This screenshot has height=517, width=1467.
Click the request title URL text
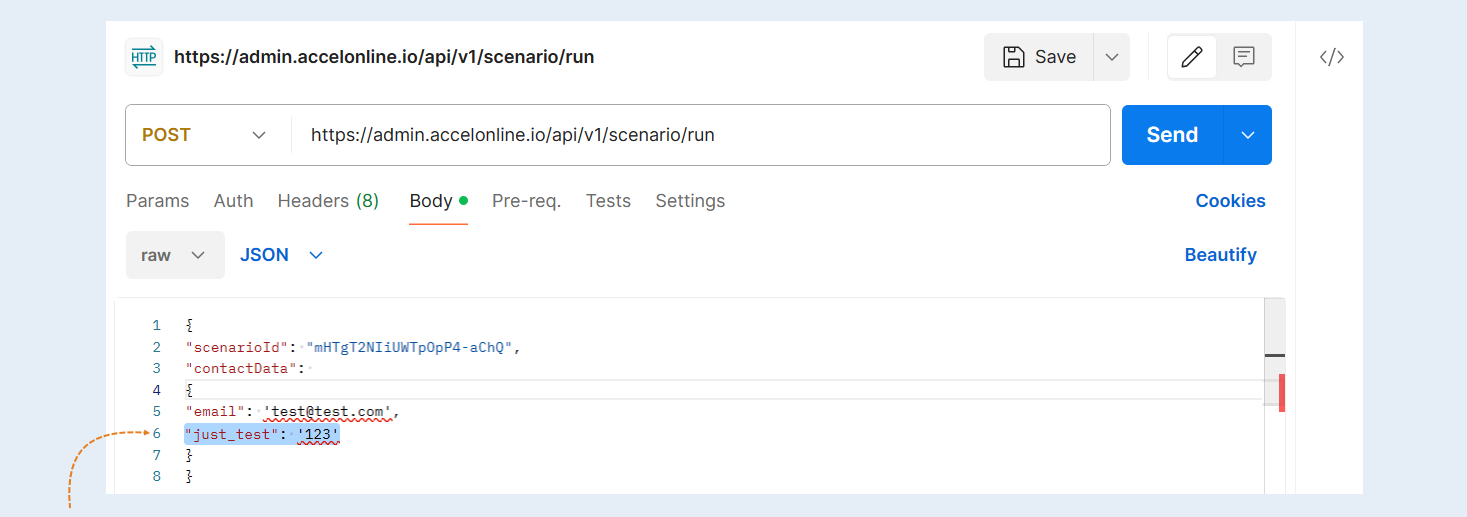(x=384, y=57)
